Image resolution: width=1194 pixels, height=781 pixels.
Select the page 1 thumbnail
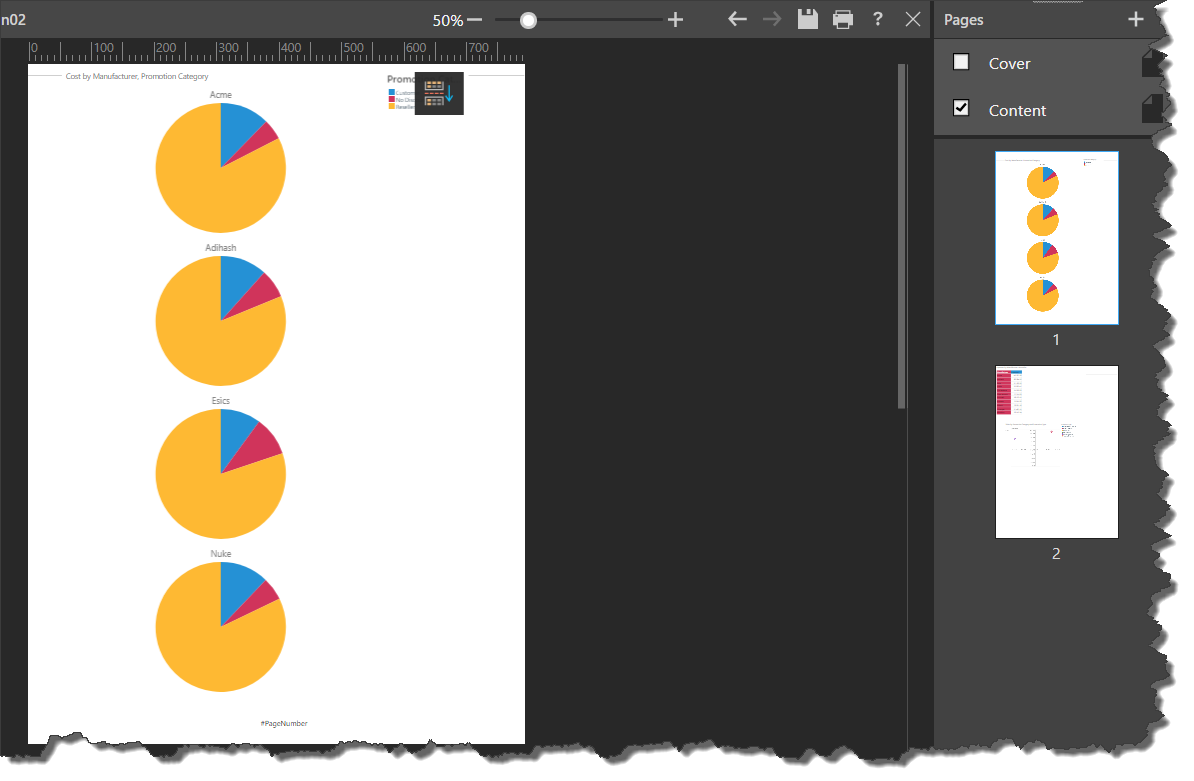coord(1056,238)
